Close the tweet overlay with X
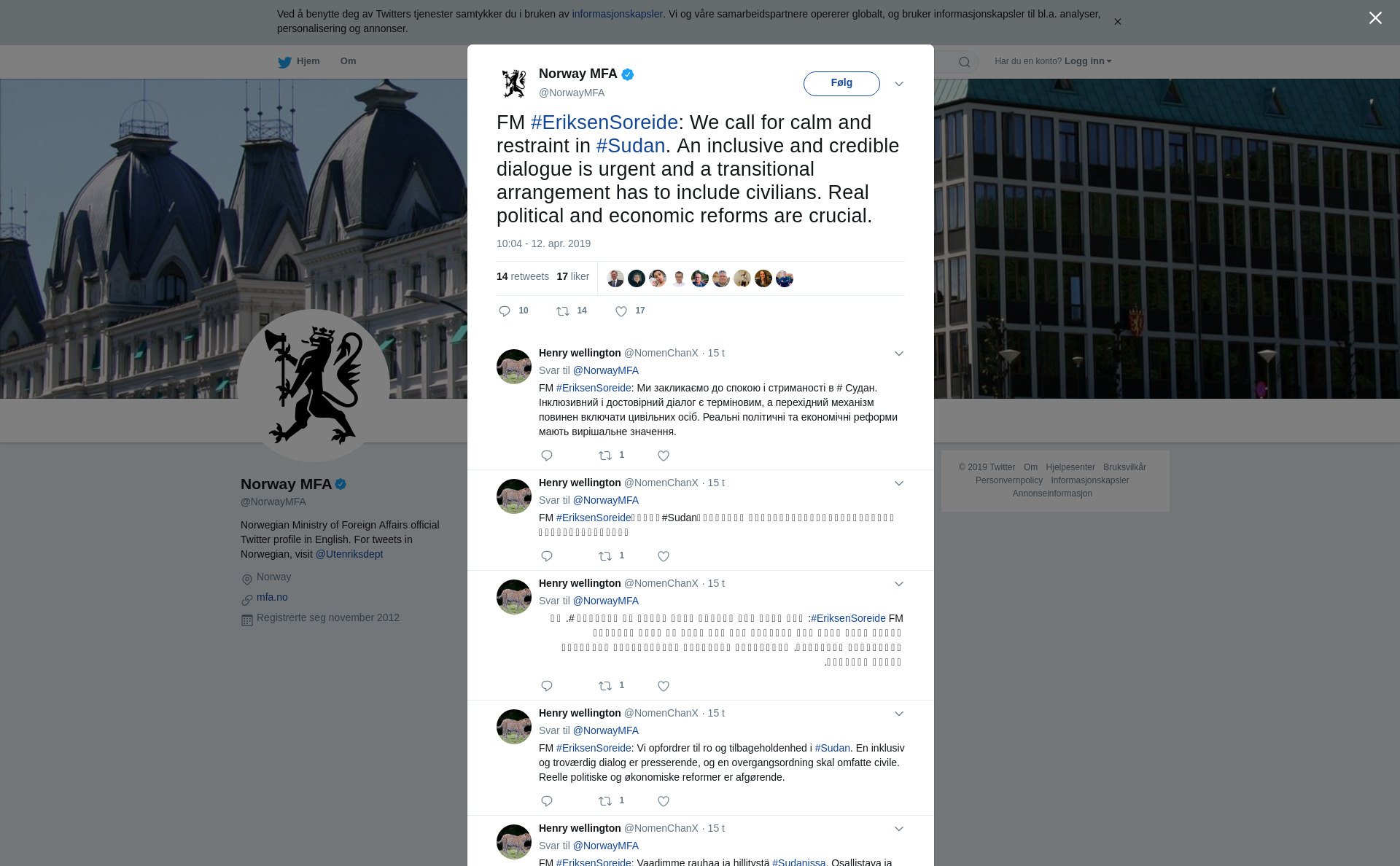 [x=1375, y=18]
